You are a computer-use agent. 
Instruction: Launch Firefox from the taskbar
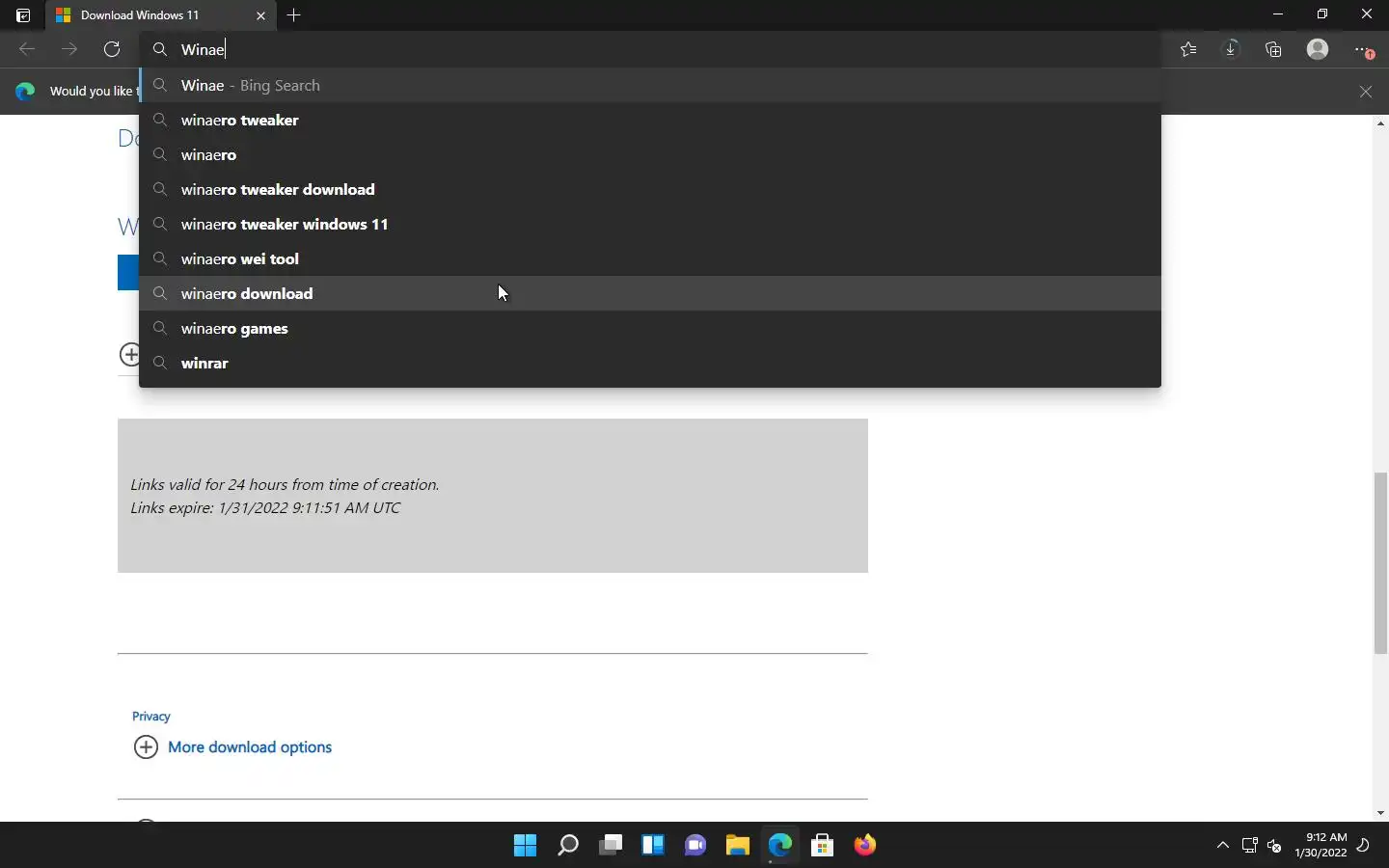[865, 845]
